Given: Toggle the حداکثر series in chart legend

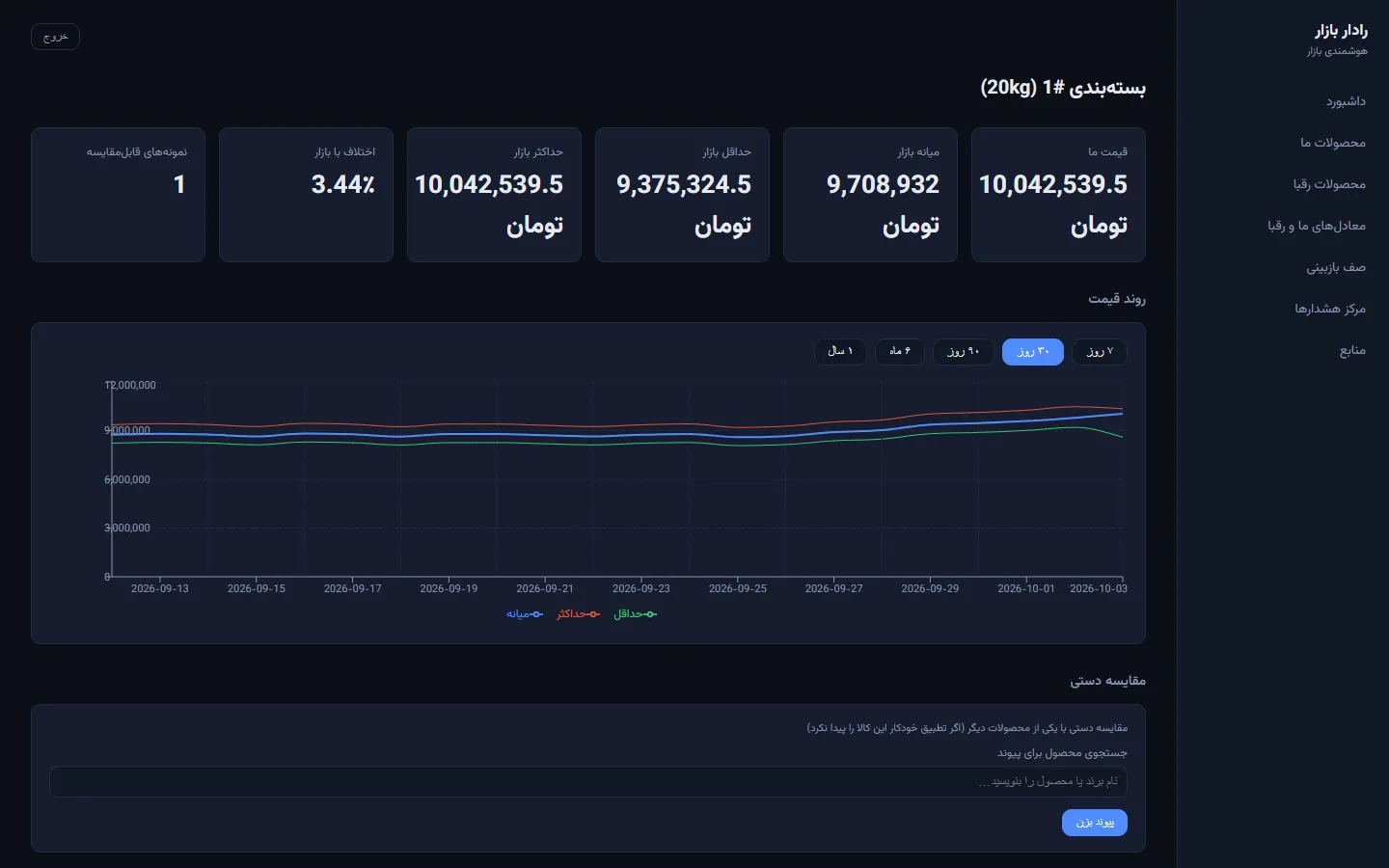Looking at the screenshot, I should tap(578, 614).
